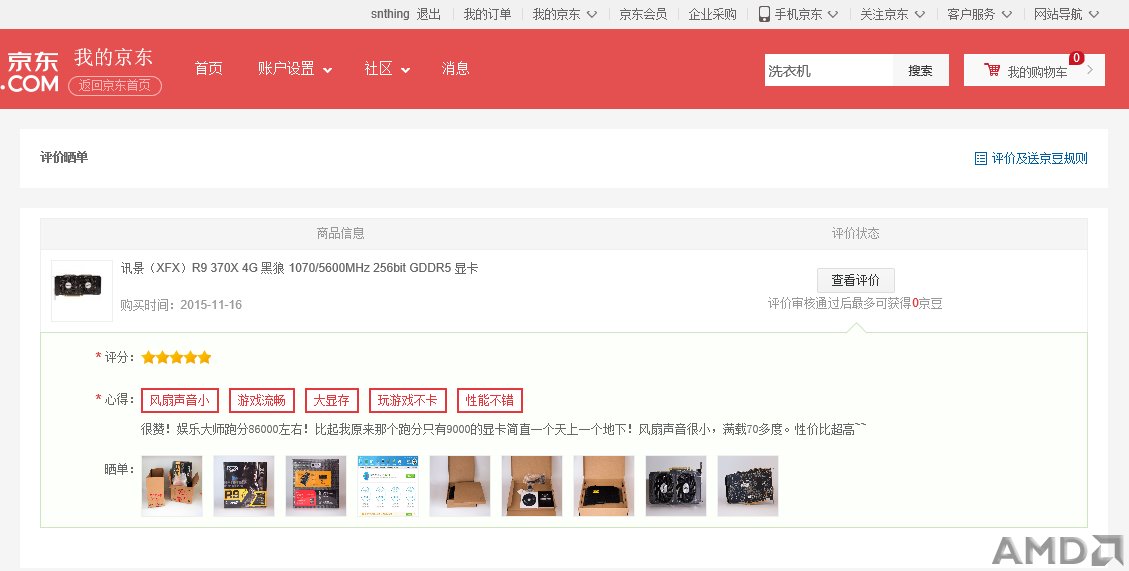Select the 大显存 tag
This screenshot has width=1129, height=571.
[x=331, y=400]
